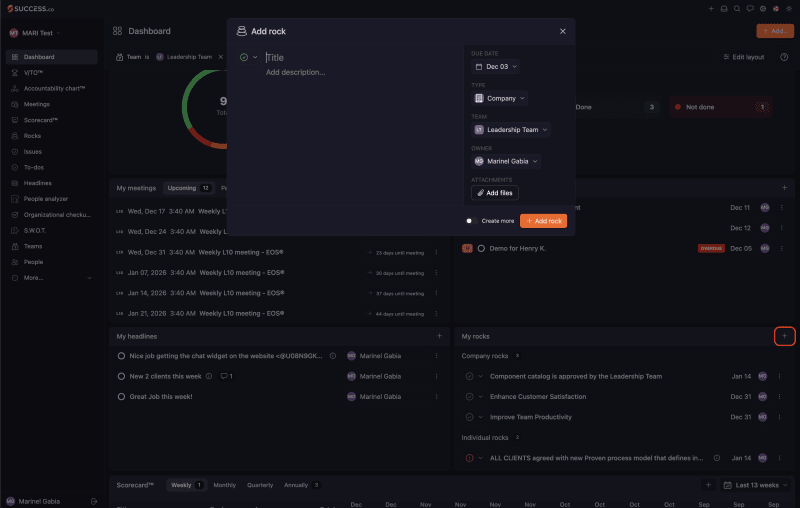Click the Headlines sidebar icon
The height and width of the screenshot is (508, 800).
(15, 183)
